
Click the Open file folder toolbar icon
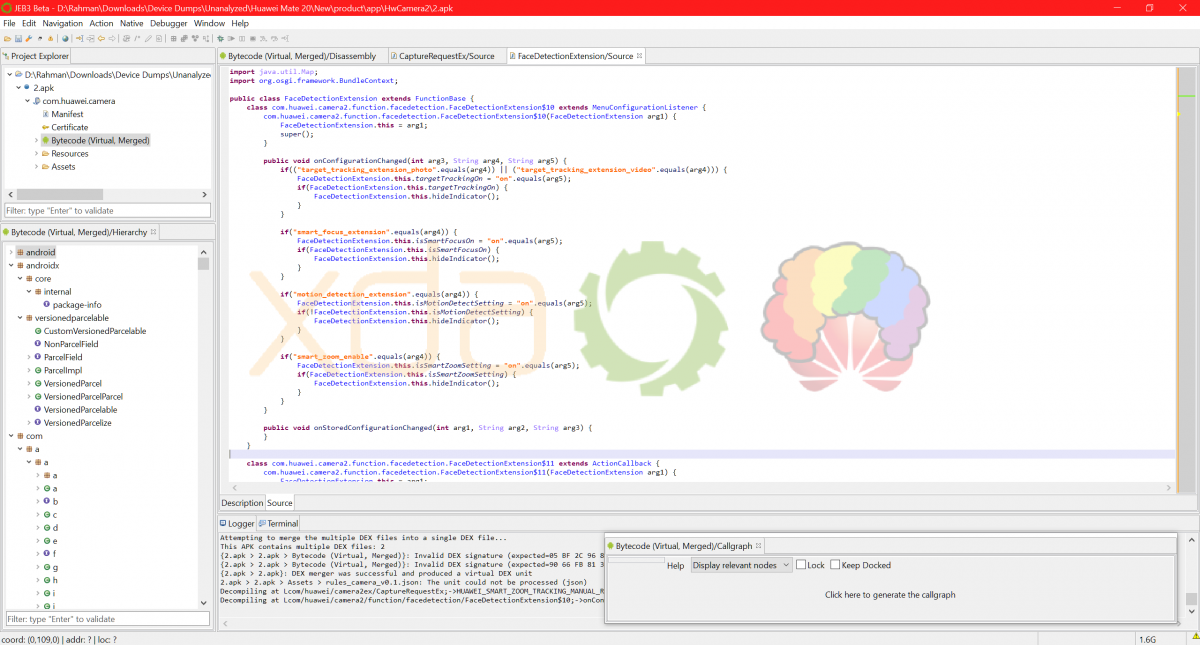(7, 38)
